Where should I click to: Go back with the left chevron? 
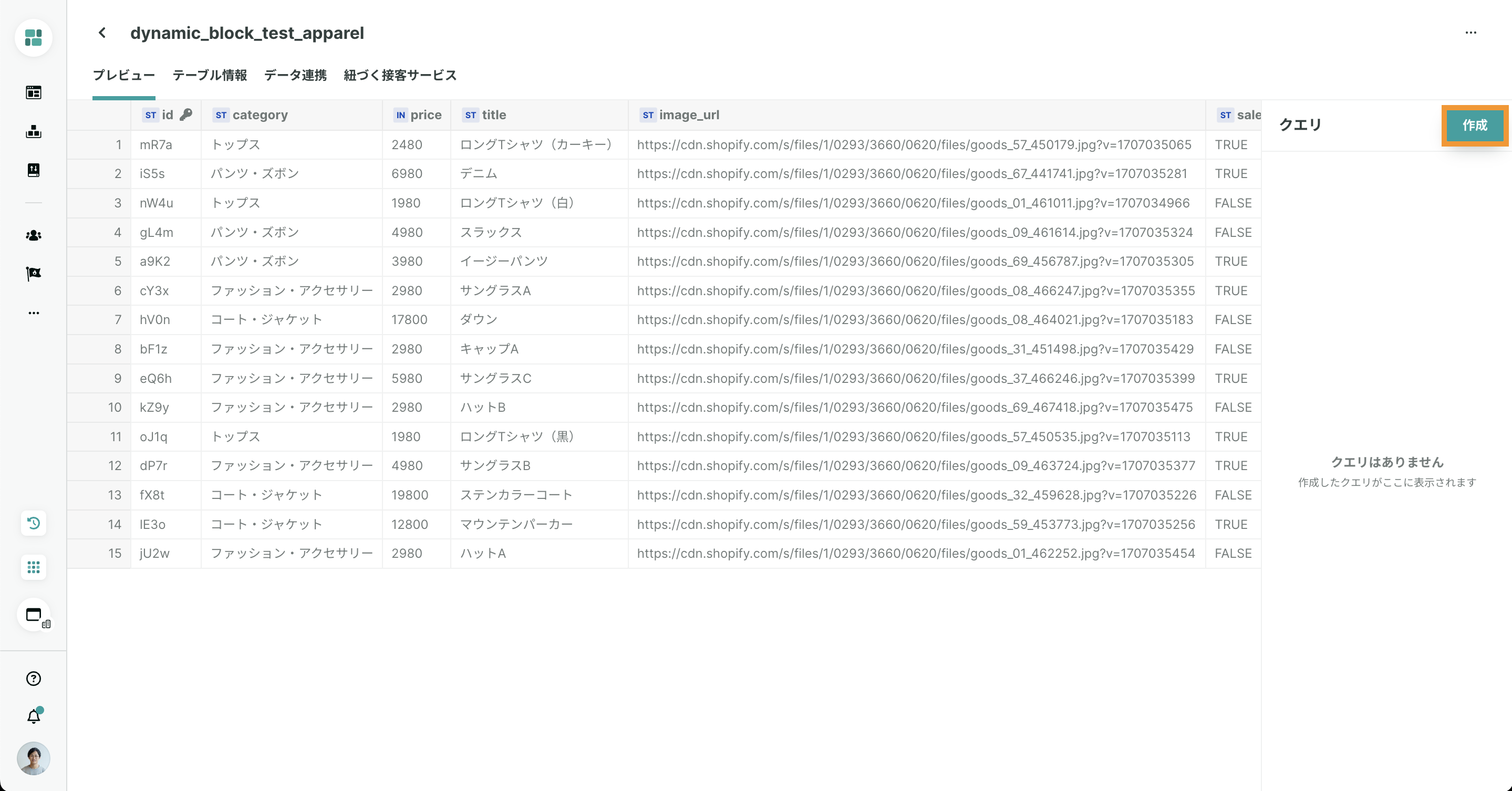coord(102,33)
